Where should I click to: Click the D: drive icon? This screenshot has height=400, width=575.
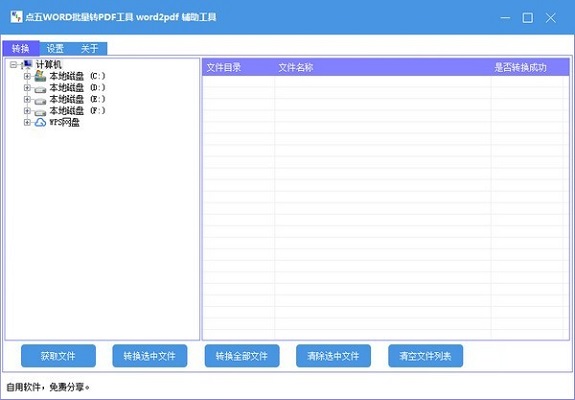40,88
